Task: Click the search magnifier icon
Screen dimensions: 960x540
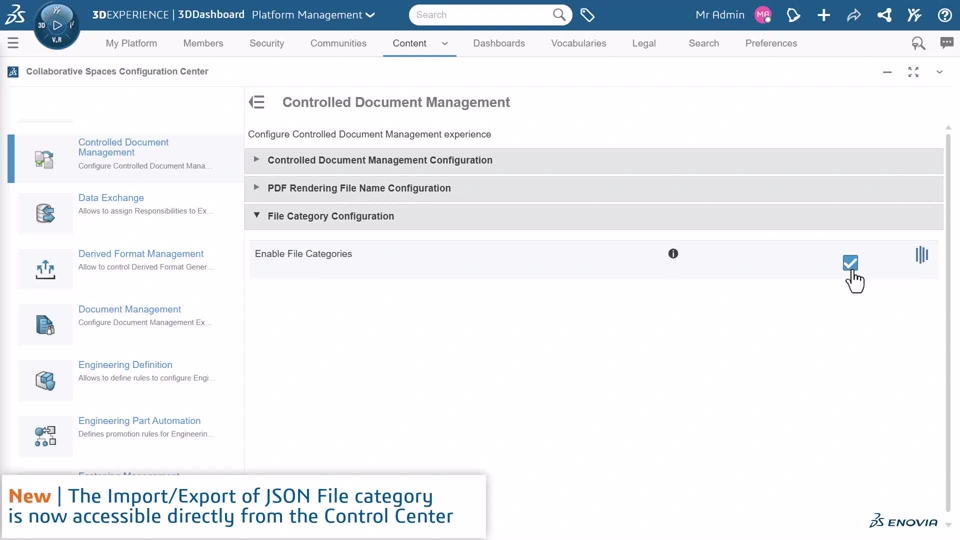Action: click(x=559, y=15)
